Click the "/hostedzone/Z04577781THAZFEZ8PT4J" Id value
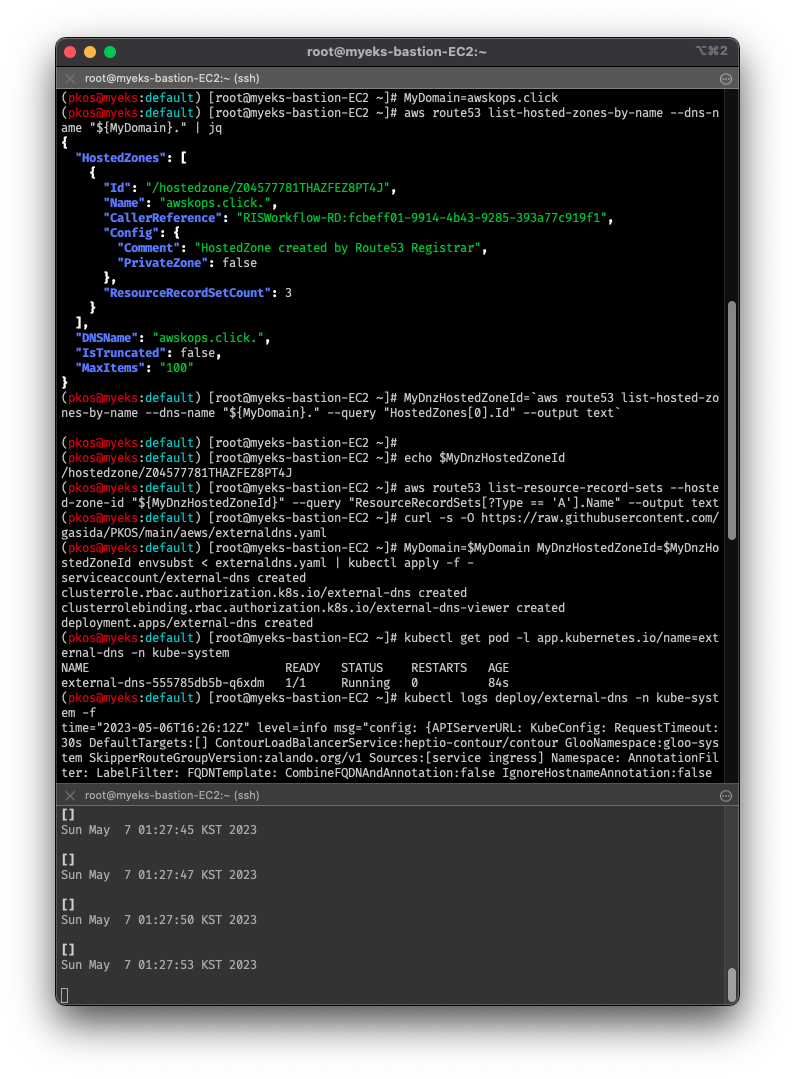Image resolution: width=795 pixels, height=1079 pixels. [267, 188]
